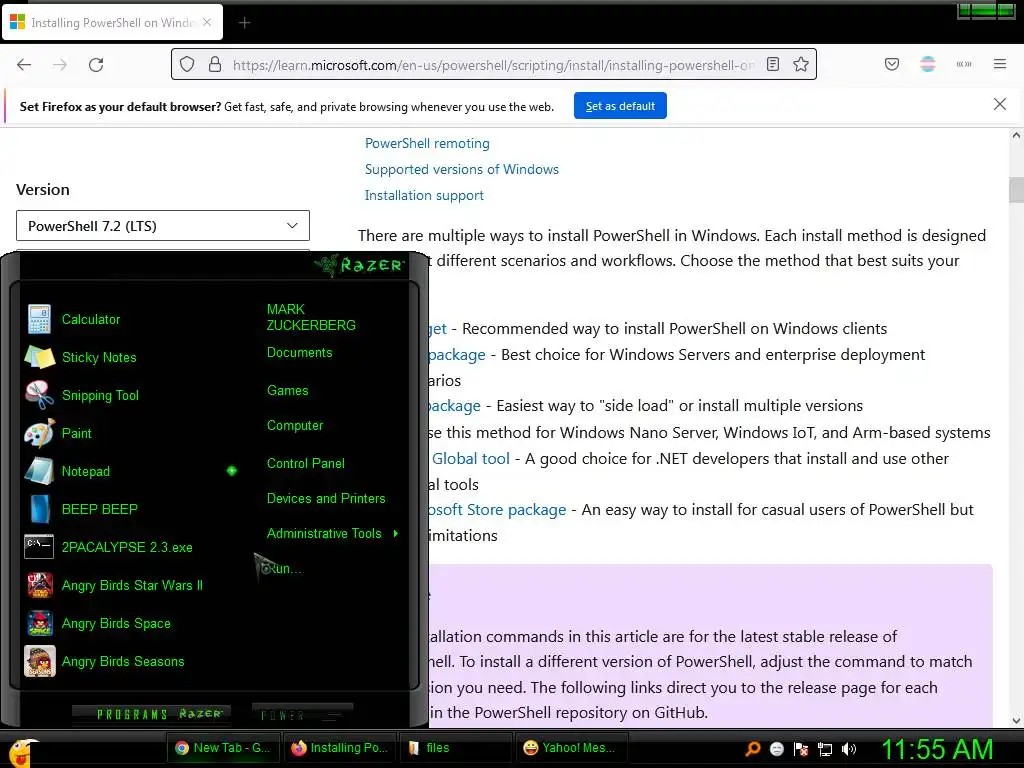The height and width of the screenshot is (768, 1024).
Task: Expand PowerShell 7.2 (LTS) version dropdown
Action: (163, 226)
